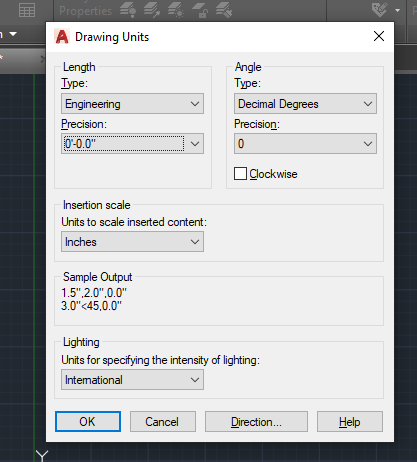This screenshot has height=462, width=417.
Task: Click the Table icon in the ribbon
Action: (x=27, y=10)
